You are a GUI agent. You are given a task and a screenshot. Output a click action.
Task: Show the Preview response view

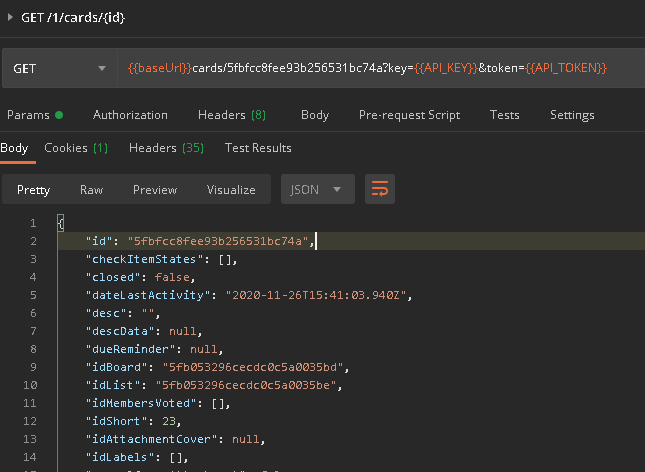click(x=155, y=189)
